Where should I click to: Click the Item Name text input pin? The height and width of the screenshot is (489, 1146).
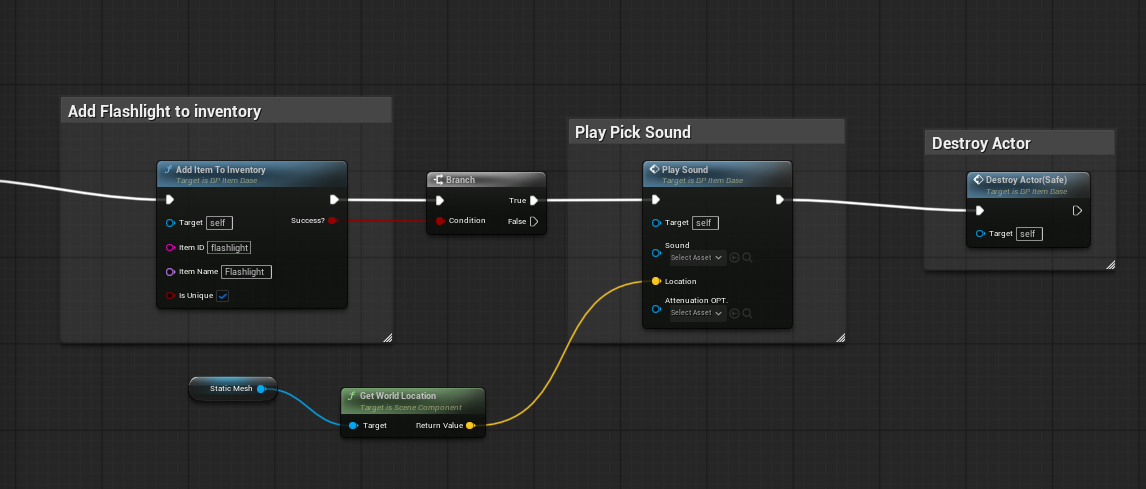(x=170, y=272)
